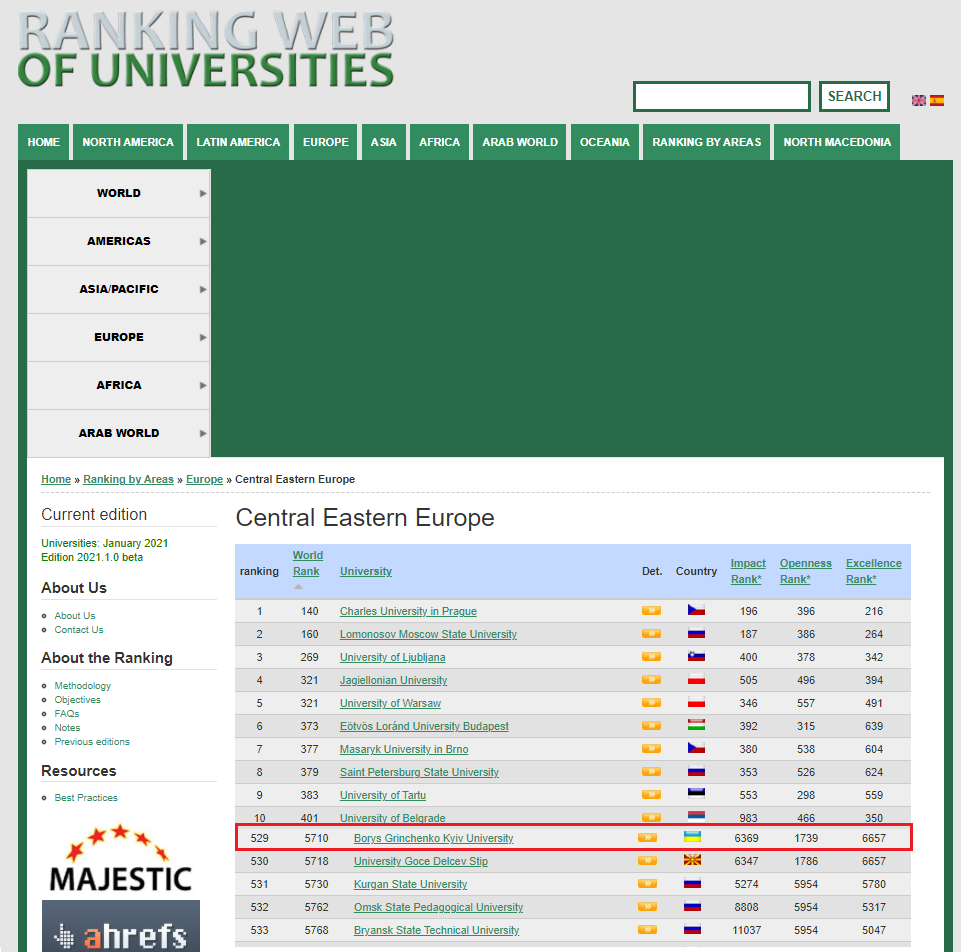Open details icon for Borys Grinchenko Kyiv University
This screenshot has width=961, height=952.
click(x=647, y=838)
